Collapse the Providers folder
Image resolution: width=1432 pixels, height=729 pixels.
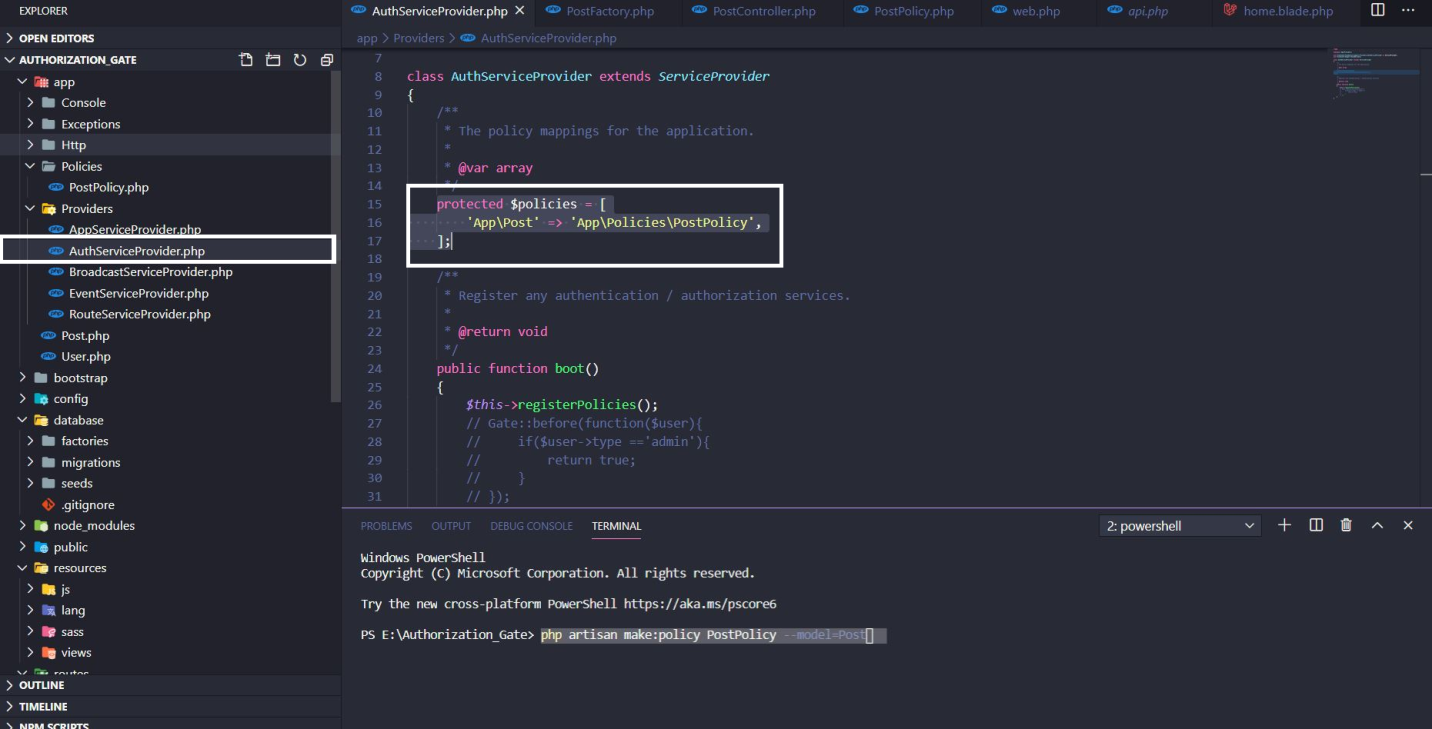[29, 208]
